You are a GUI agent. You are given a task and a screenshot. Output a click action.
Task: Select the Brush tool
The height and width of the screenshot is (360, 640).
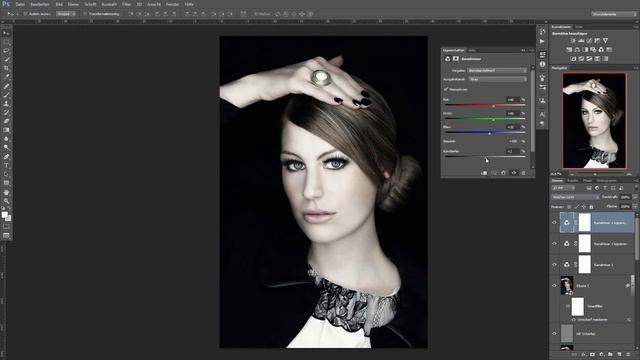pyautogui.click(x=6, y=95)
